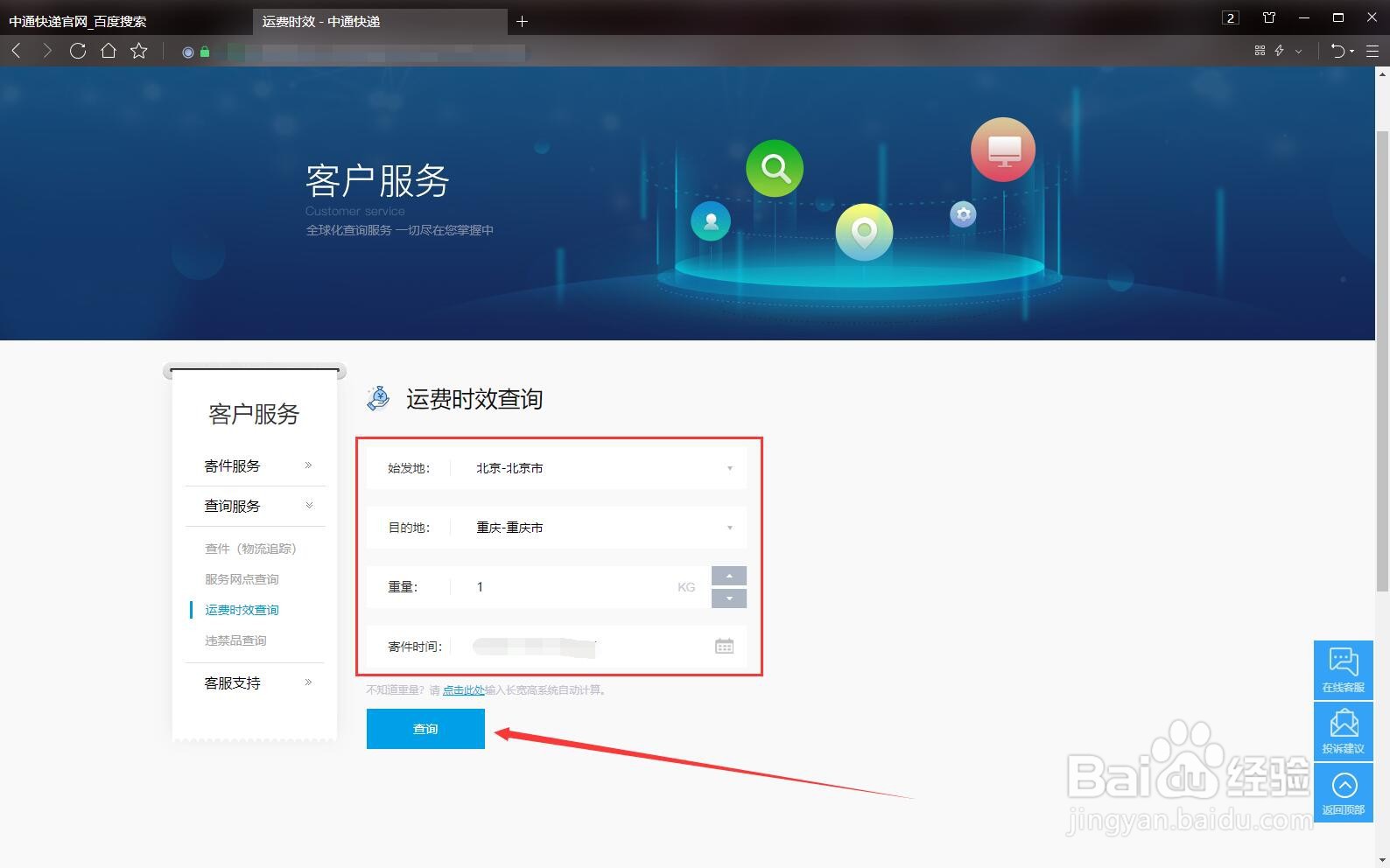Open the browser hamburger menu

1372,51
